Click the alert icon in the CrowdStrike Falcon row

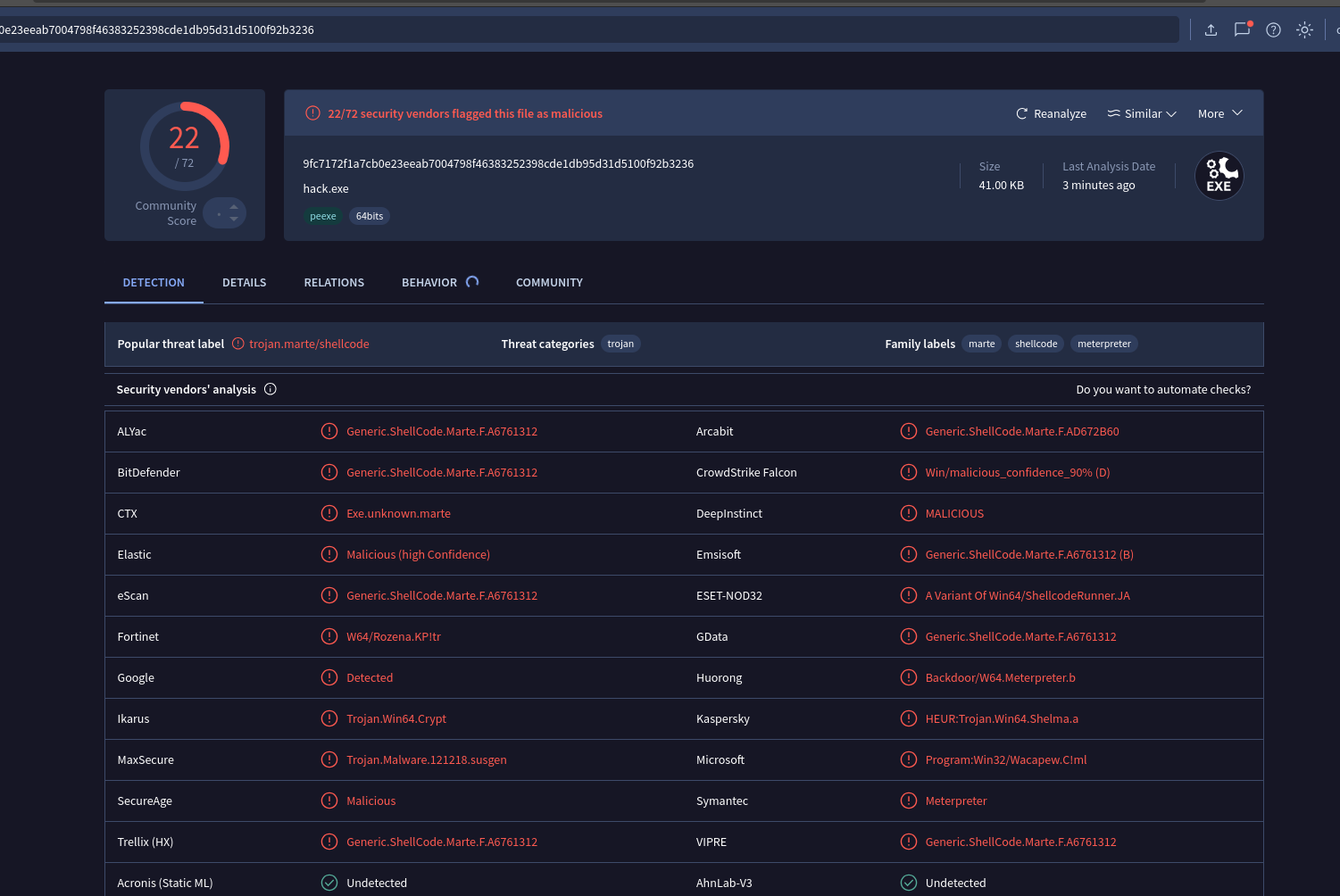point(909,472)
